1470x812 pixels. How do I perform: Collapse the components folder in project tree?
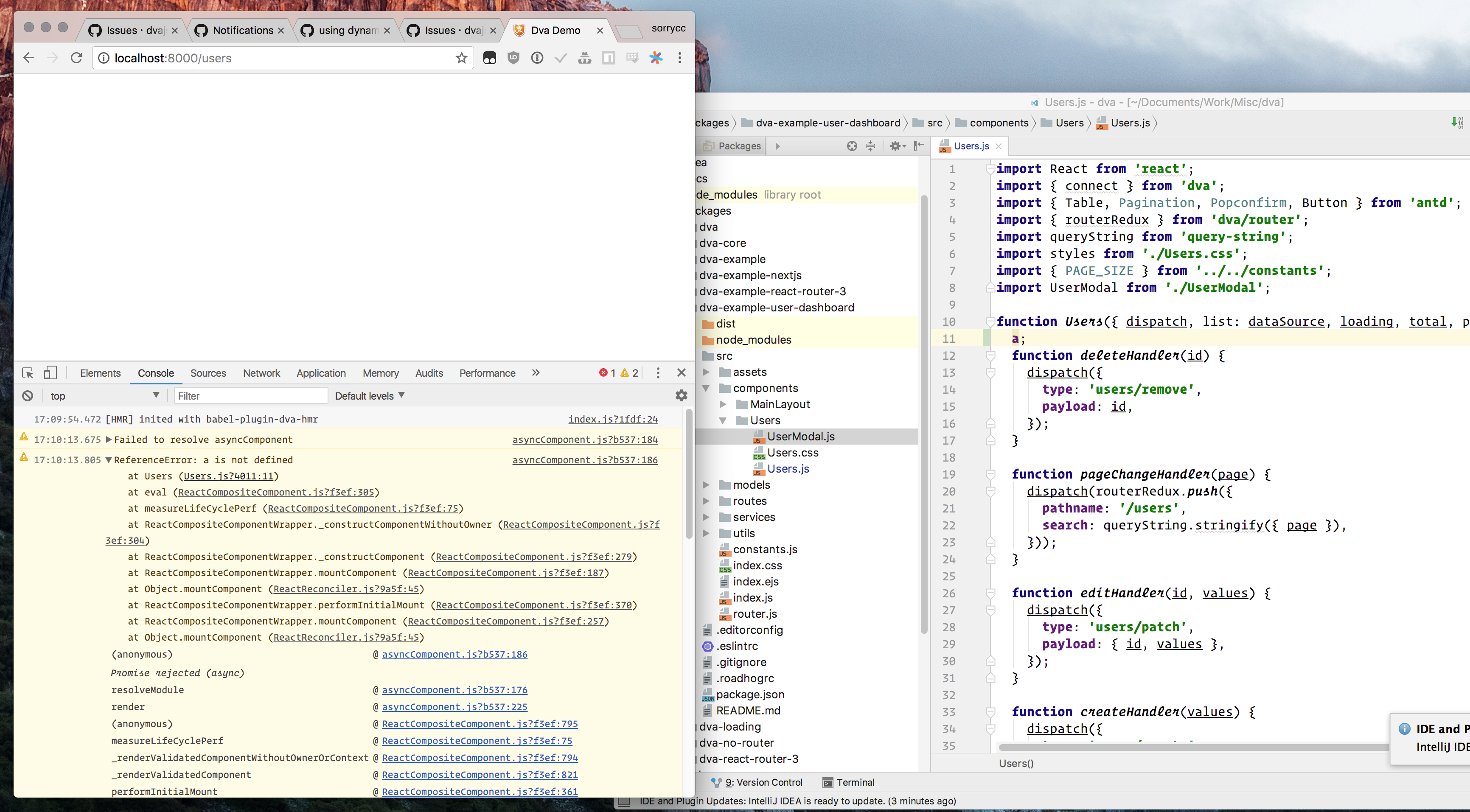point(706,388)
